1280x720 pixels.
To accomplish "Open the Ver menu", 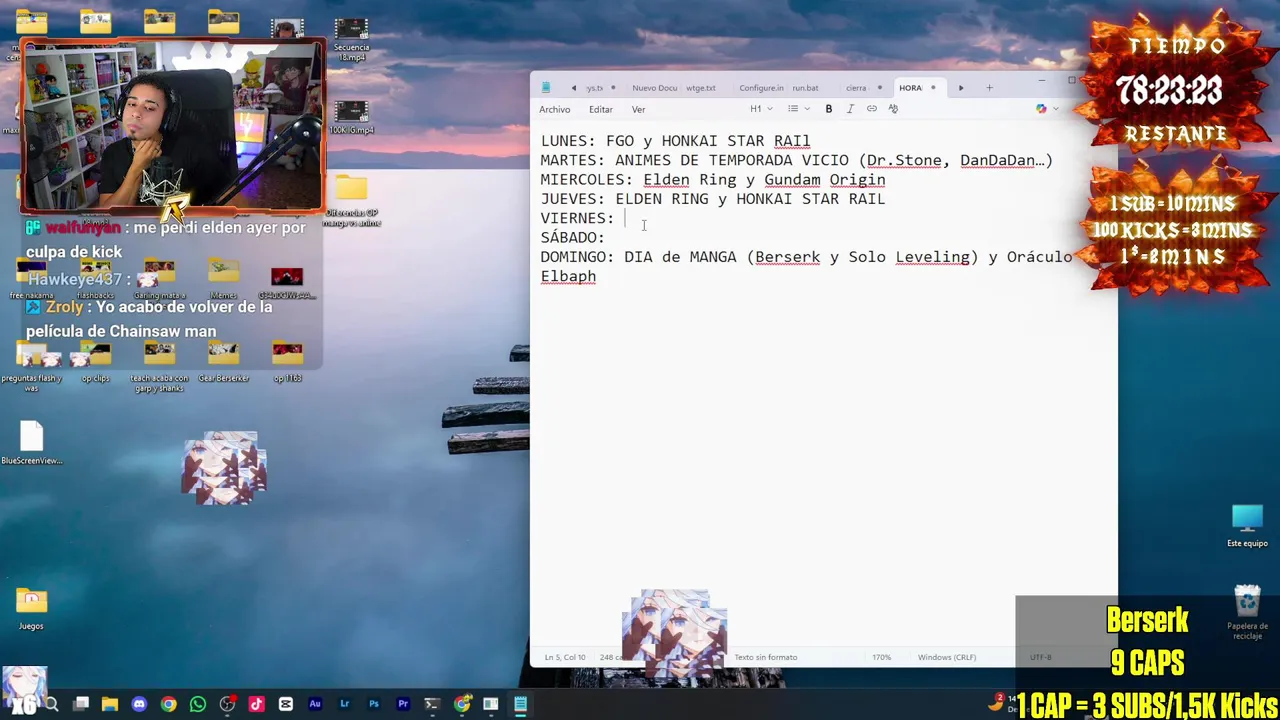I will pos(638,109).
